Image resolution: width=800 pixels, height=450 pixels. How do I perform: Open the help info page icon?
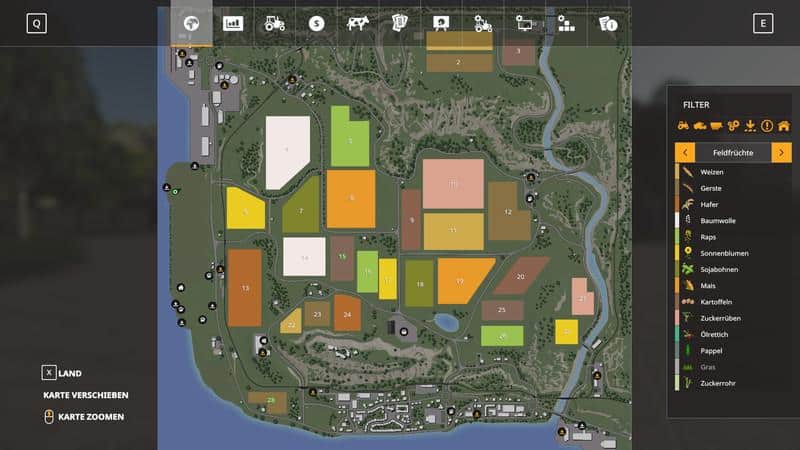tap(607, 24)
